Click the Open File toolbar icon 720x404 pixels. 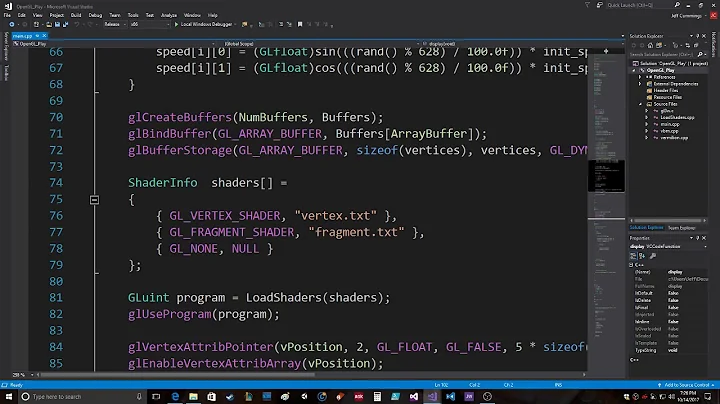pyautogui.click(x=49, y=24)
